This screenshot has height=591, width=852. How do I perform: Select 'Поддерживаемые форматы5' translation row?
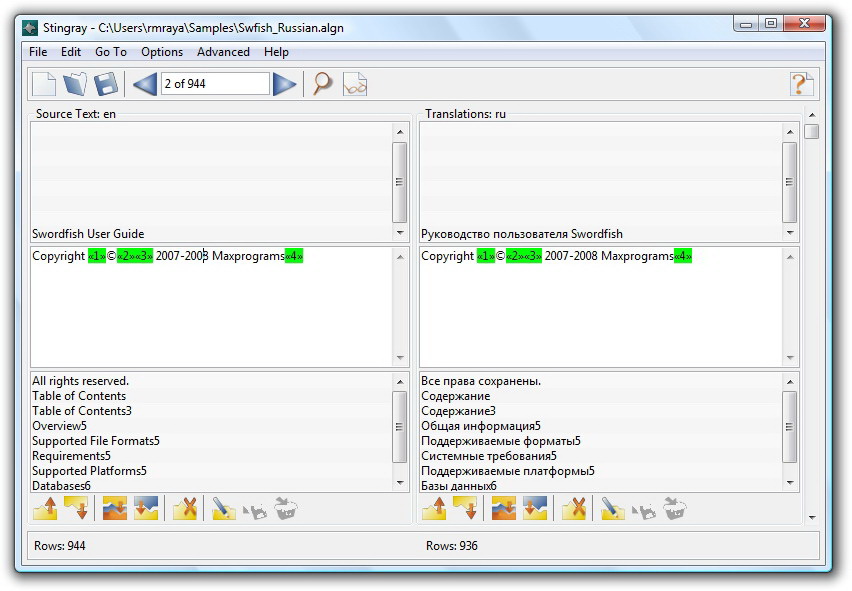[x=600, y=441]
